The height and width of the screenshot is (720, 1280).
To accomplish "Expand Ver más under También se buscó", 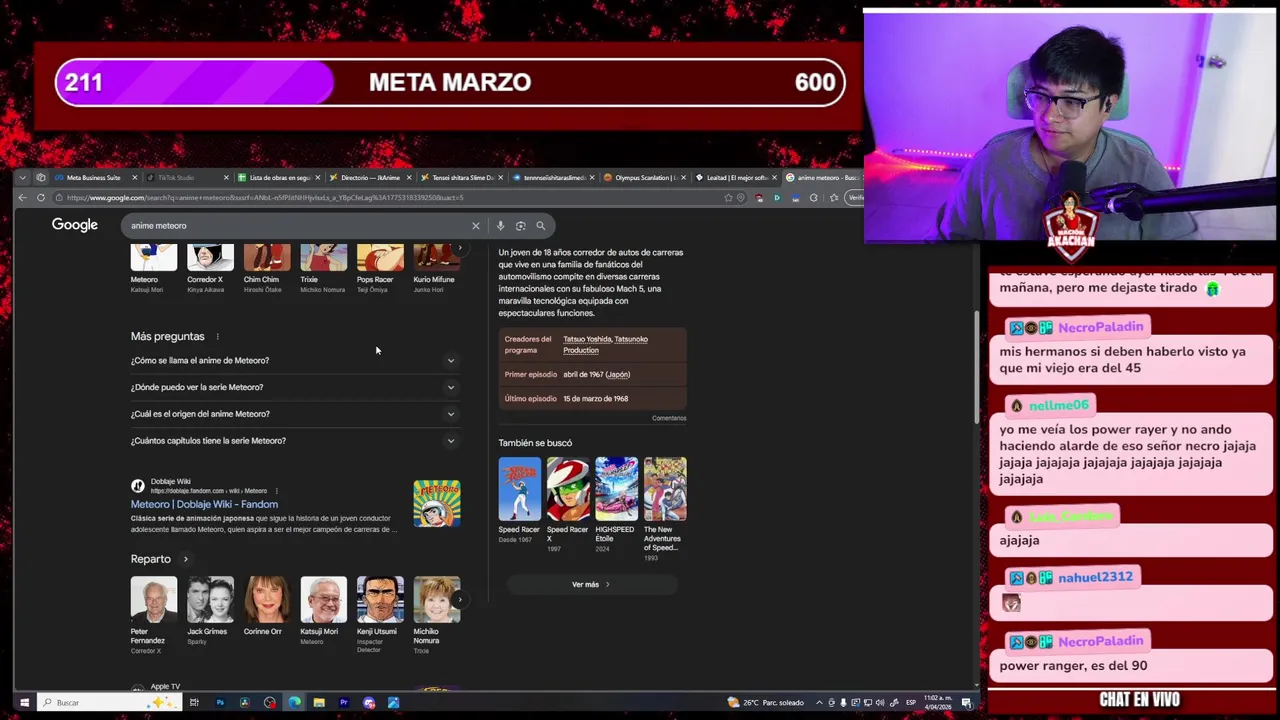I will (591, 585).
